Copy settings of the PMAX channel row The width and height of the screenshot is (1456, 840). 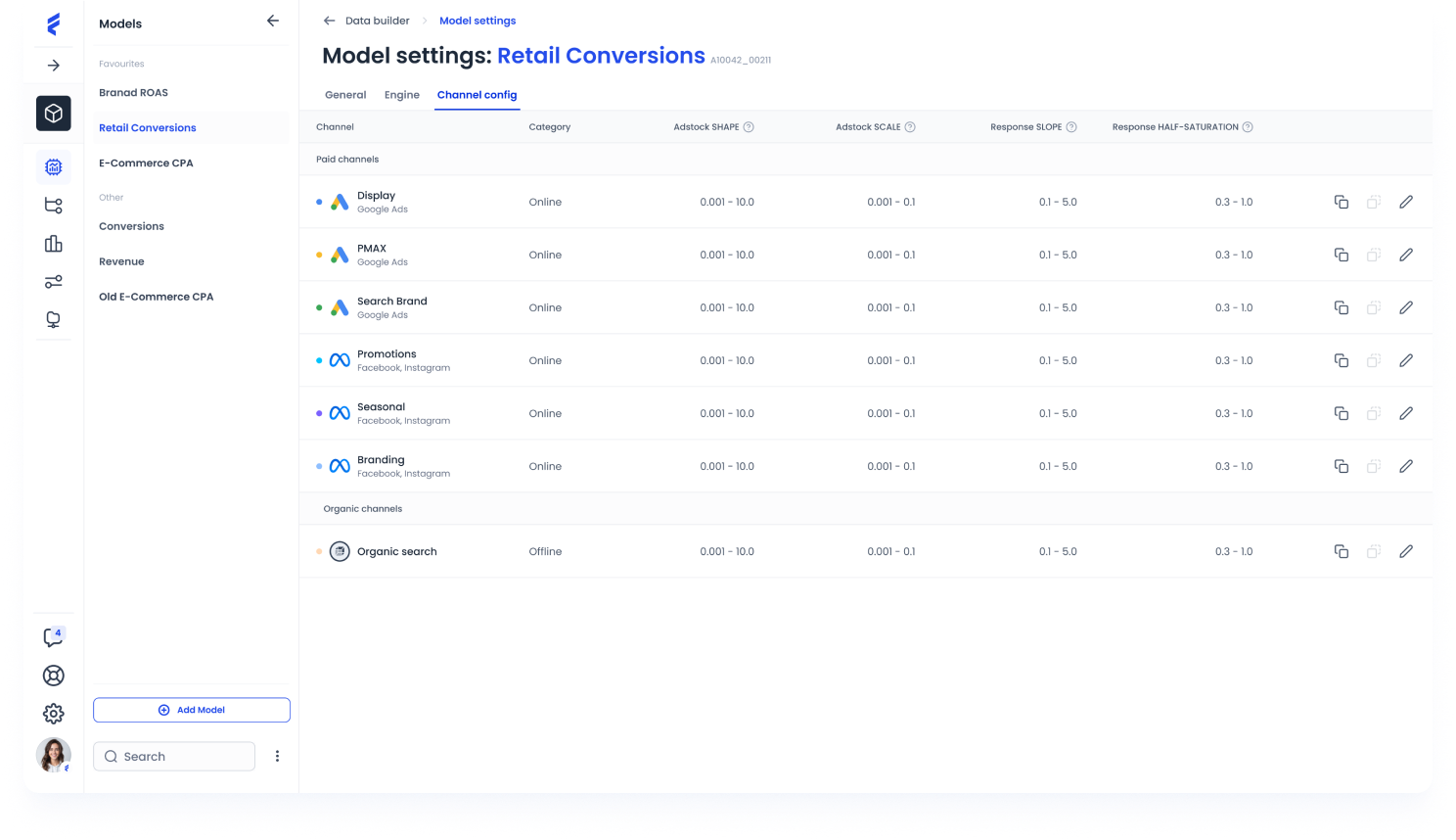tap(1341, 255)
